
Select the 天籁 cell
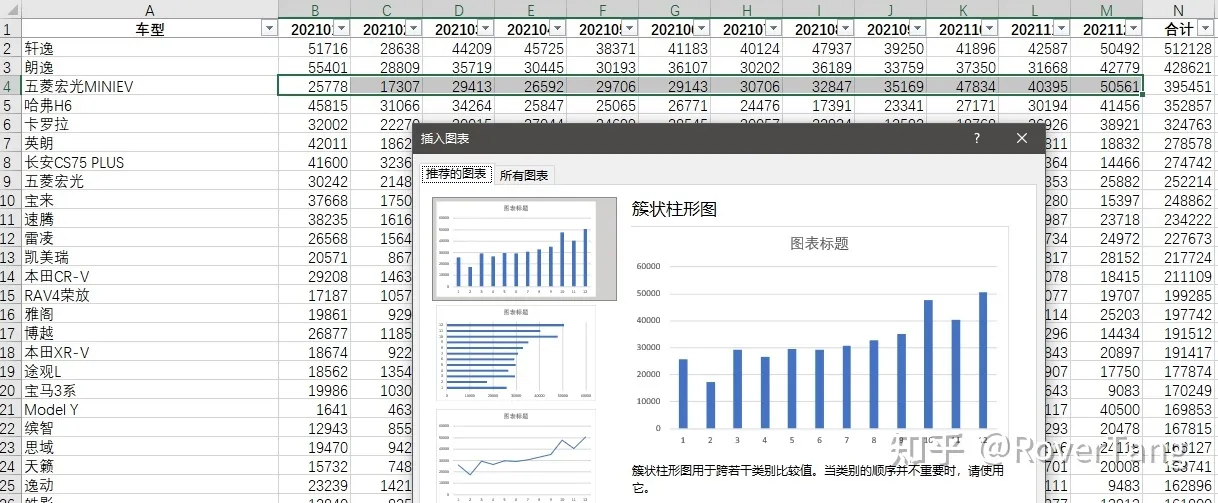150,466
